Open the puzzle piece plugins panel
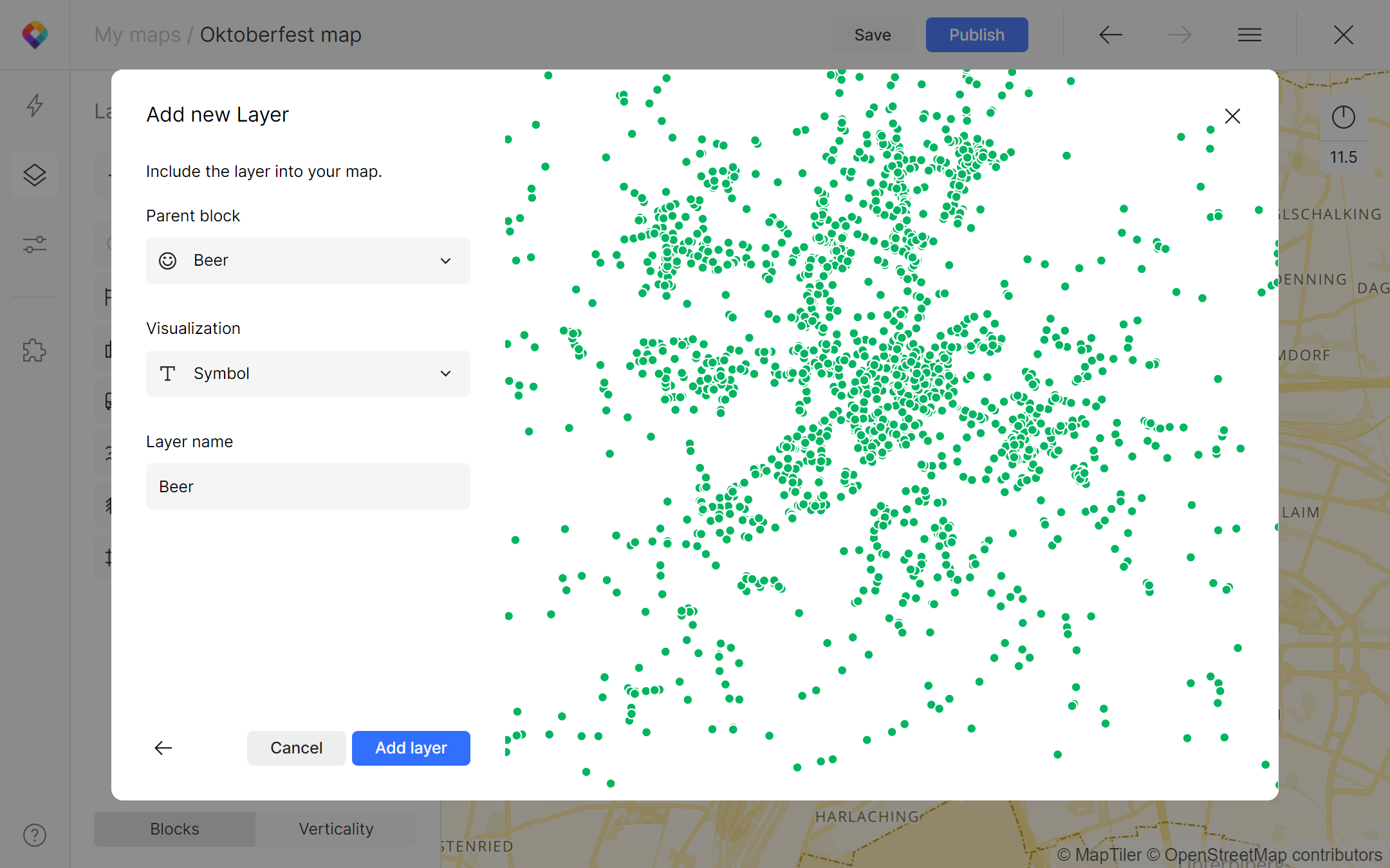Viewport: 1390px width, 868px height. [35, 351]
